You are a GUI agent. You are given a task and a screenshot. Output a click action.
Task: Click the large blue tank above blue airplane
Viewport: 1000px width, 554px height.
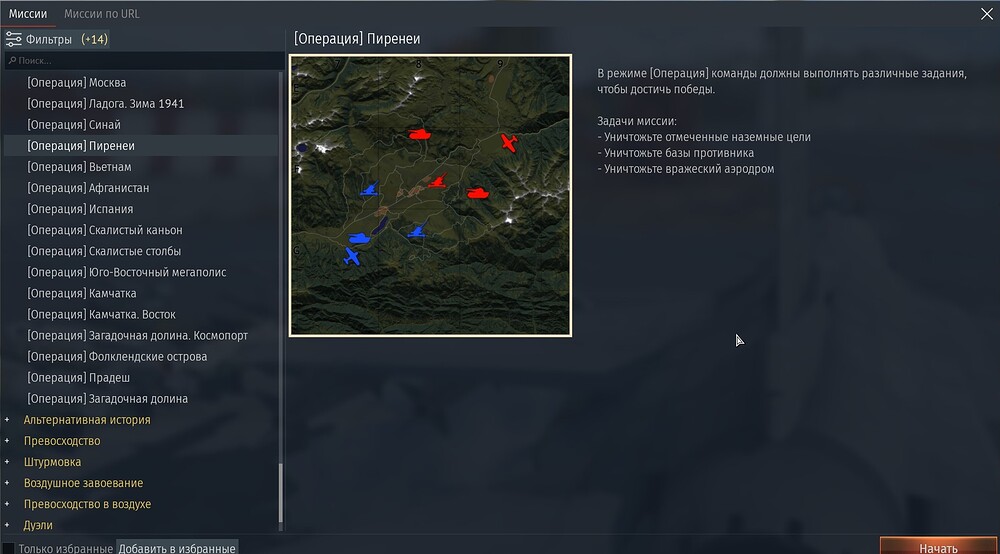click(x=359, y=238)
